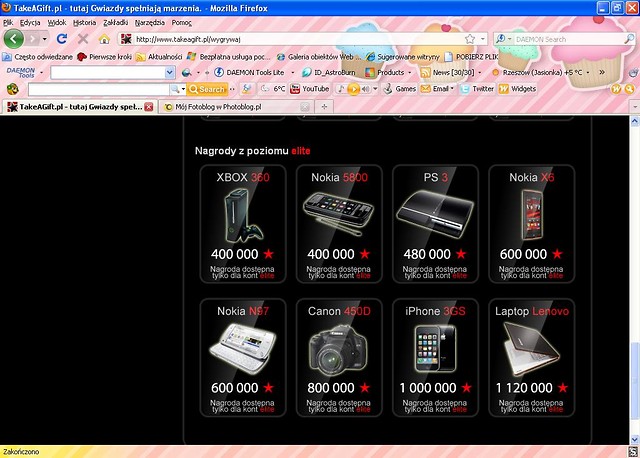Open the DAEMON Tools logo menu
The height and width of the screenshot is (458, 640).
point(20,73)
